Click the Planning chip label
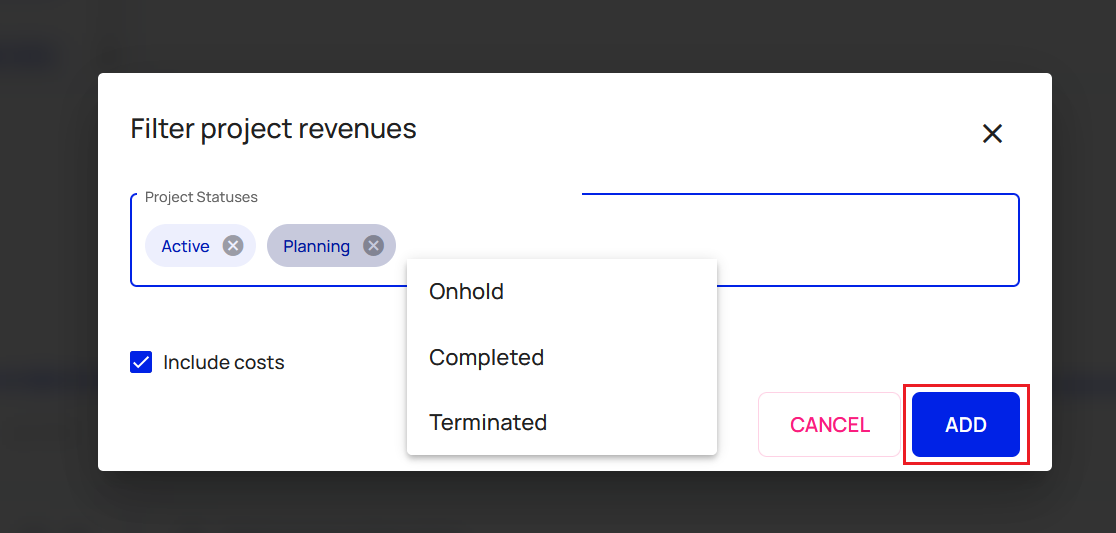Image resolution: width=1116 pixels, height=533 pixels. tap(316, 246)
